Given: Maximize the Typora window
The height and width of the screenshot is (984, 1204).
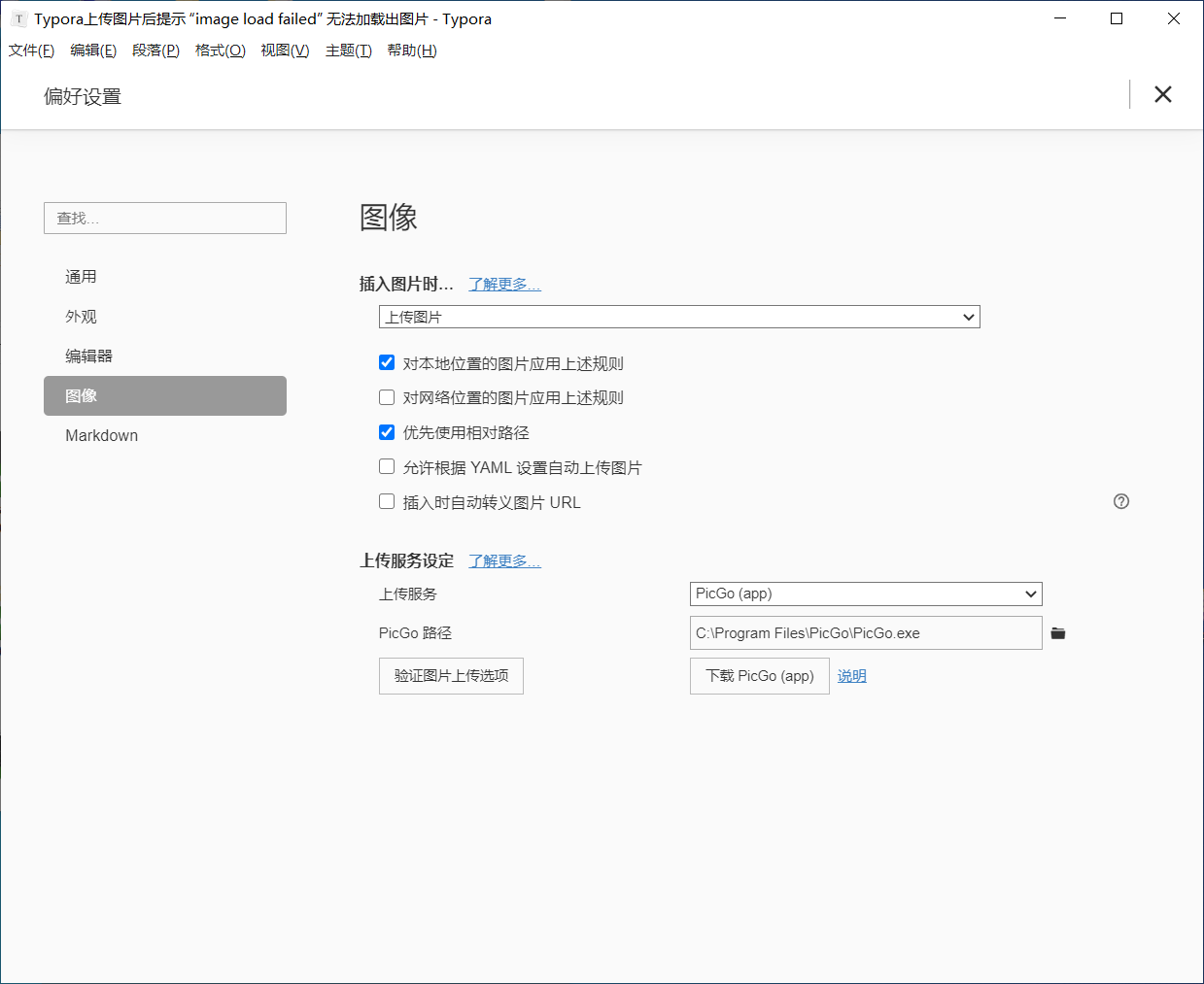Looking at the screenshot, I should pyautogui.click(x=1117, y=18).
